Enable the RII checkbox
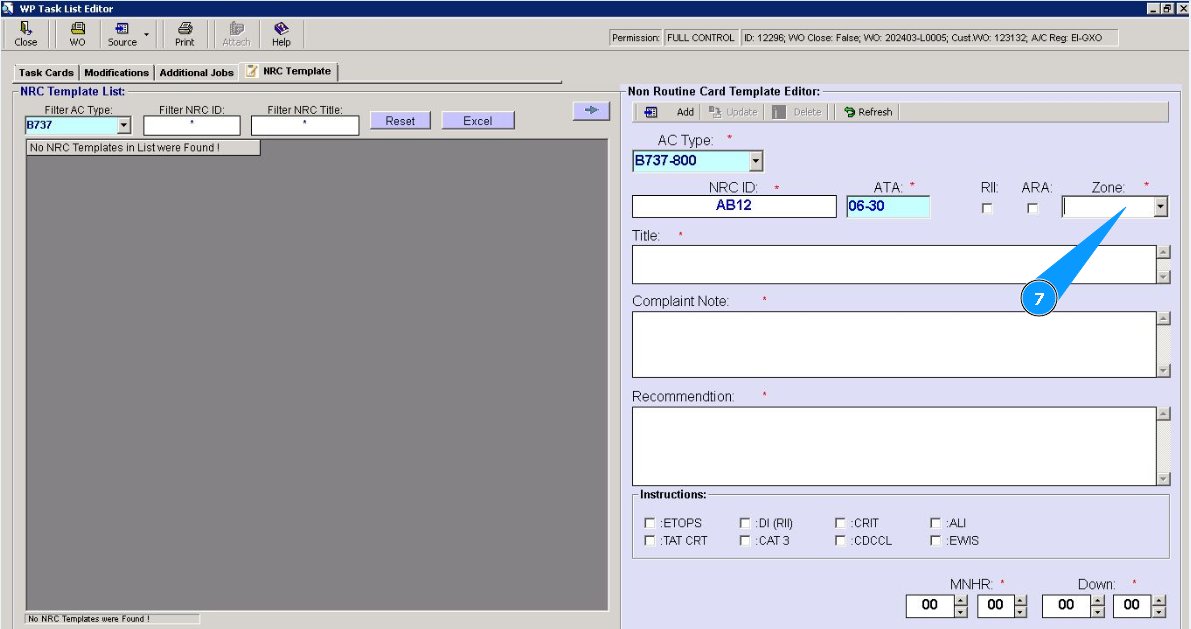The height and width of the screenshot is (629, 1191). coord(988,208)
